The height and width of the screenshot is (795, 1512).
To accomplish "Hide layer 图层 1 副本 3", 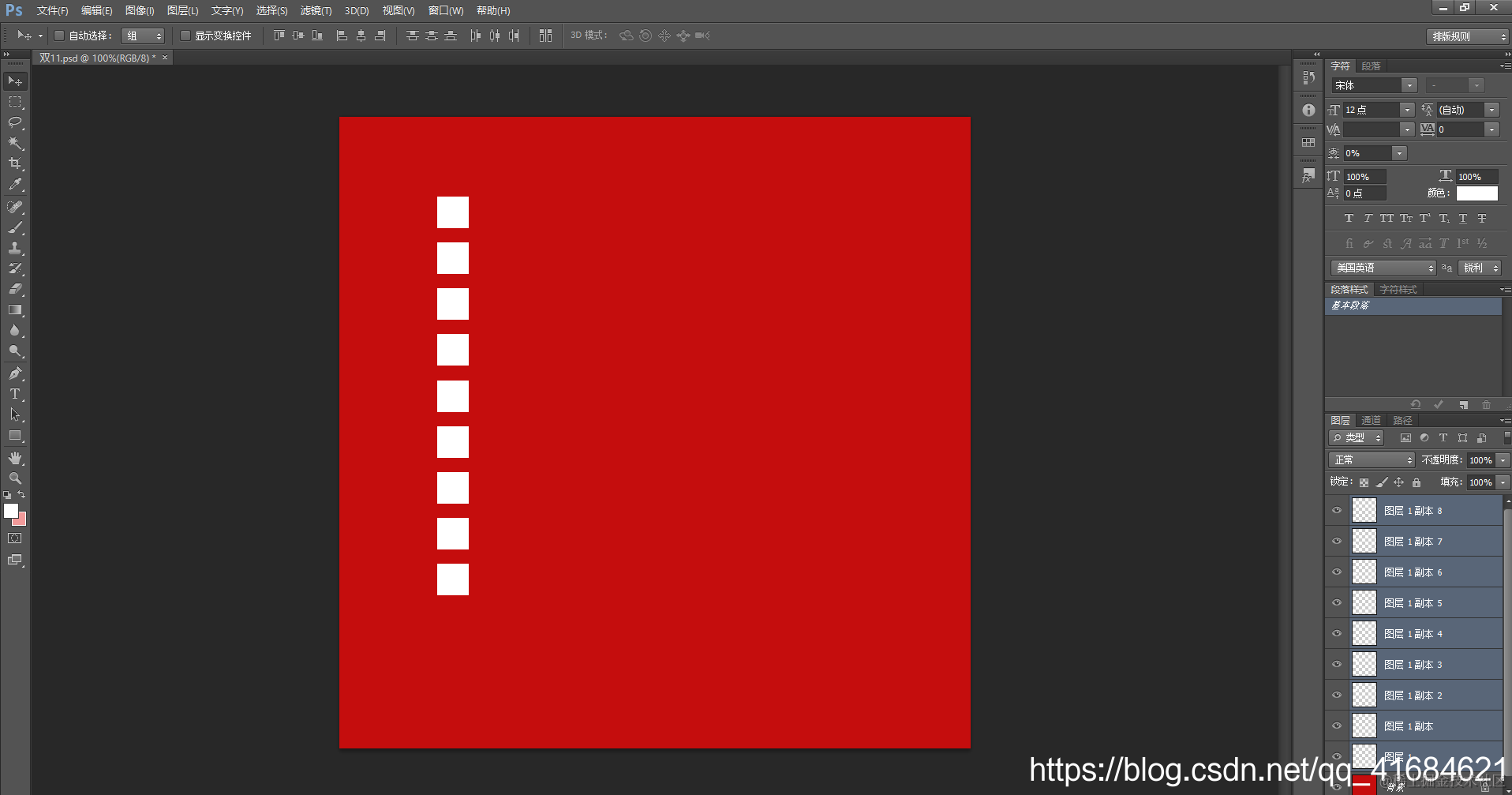I will tap(1337, 665).
